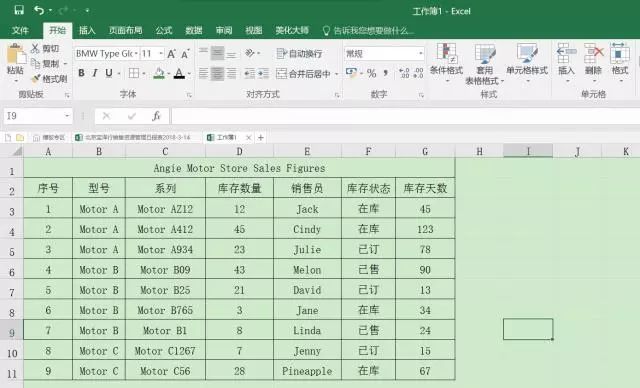Click the decrease decimal icon
640x388 pixels.
pyautogui.click(x=418, y=73)
